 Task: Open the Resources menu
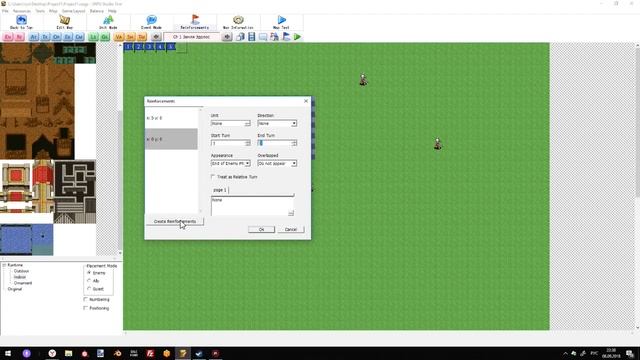22,11
